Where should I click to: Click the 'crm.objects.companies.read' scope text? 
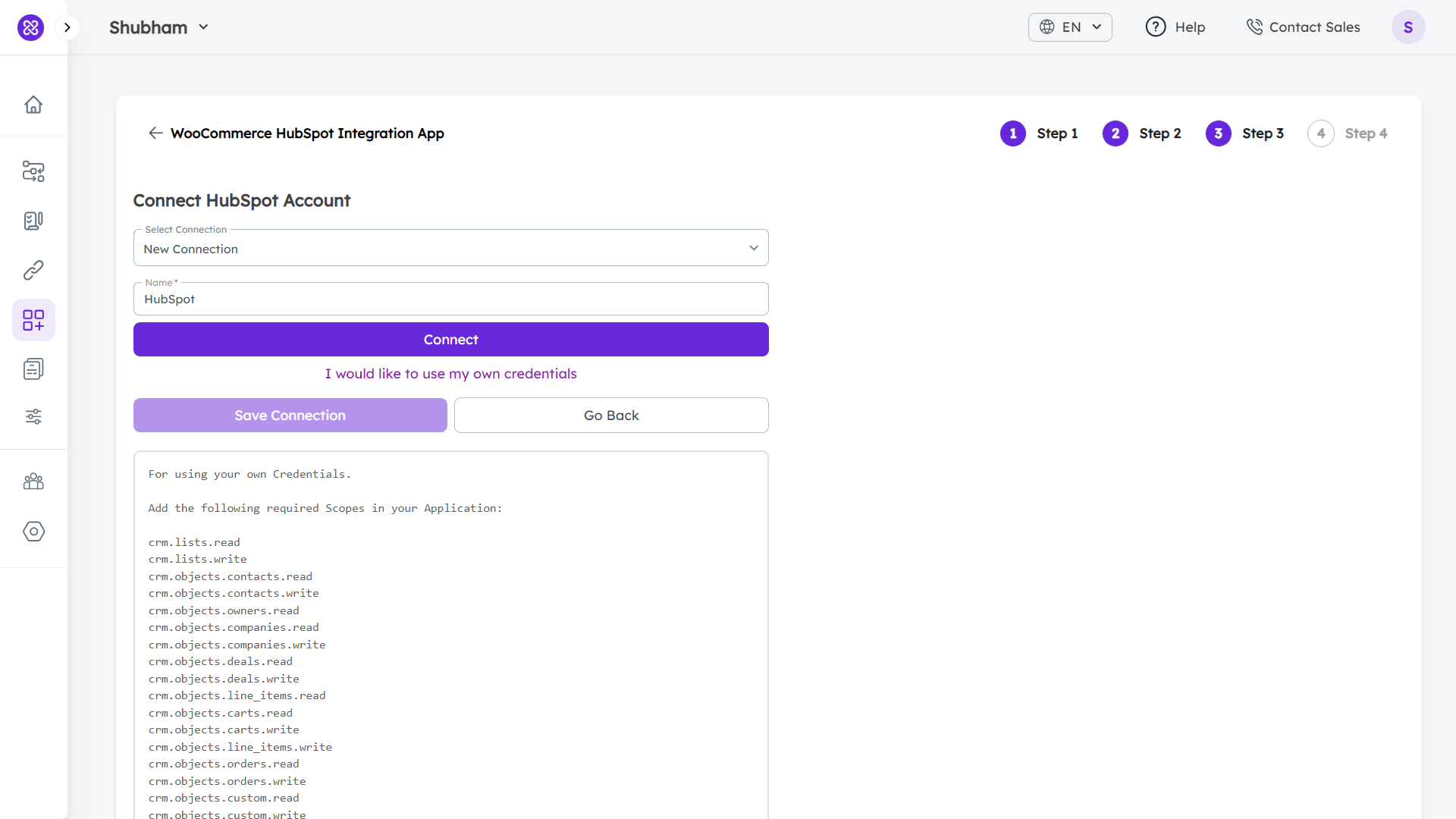234,627
